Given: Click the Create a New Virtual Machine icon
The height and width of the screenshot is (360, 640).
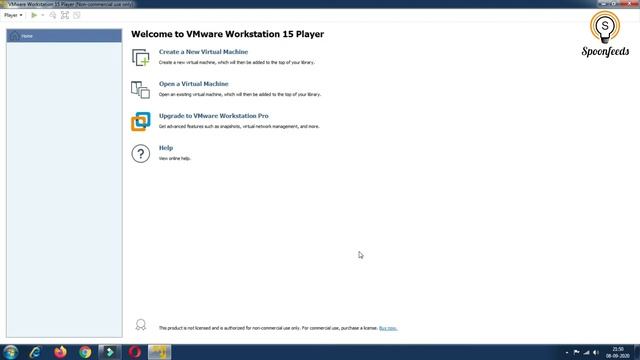Looking at the screenshot, I should (141, 57).
